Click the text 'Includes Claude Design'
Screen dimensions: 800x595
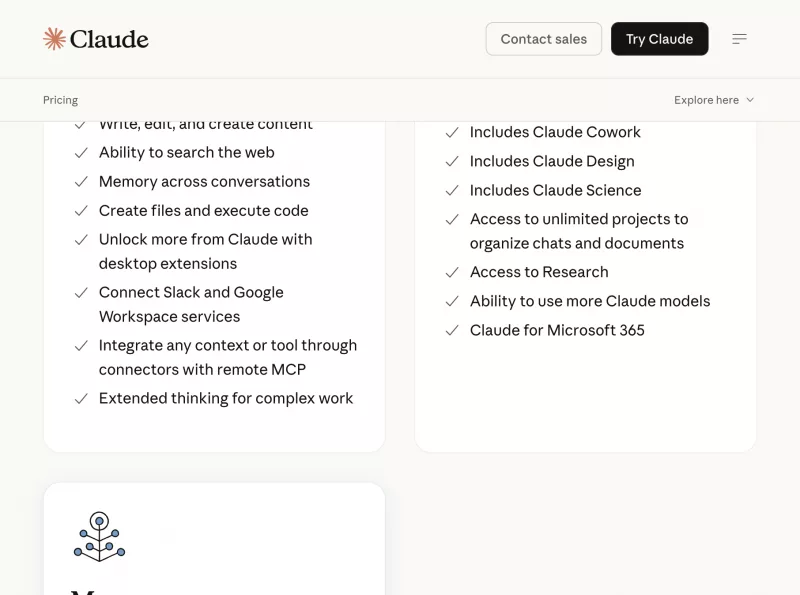[x=552, y=161]
